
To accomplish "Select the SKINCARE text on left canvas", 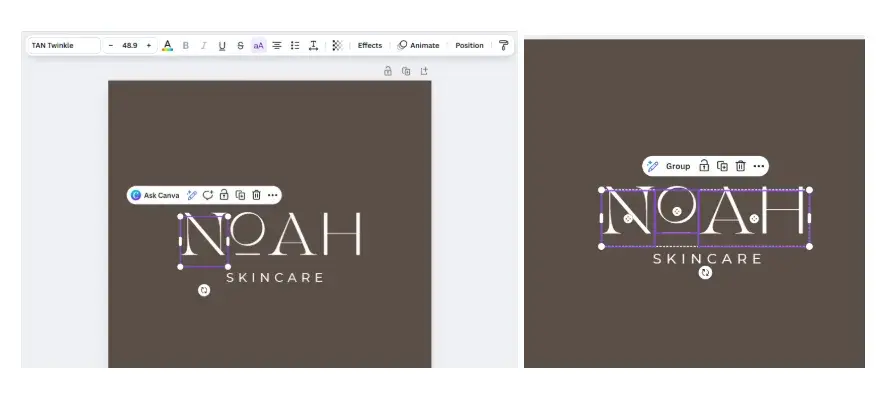I will click(275, 278).
